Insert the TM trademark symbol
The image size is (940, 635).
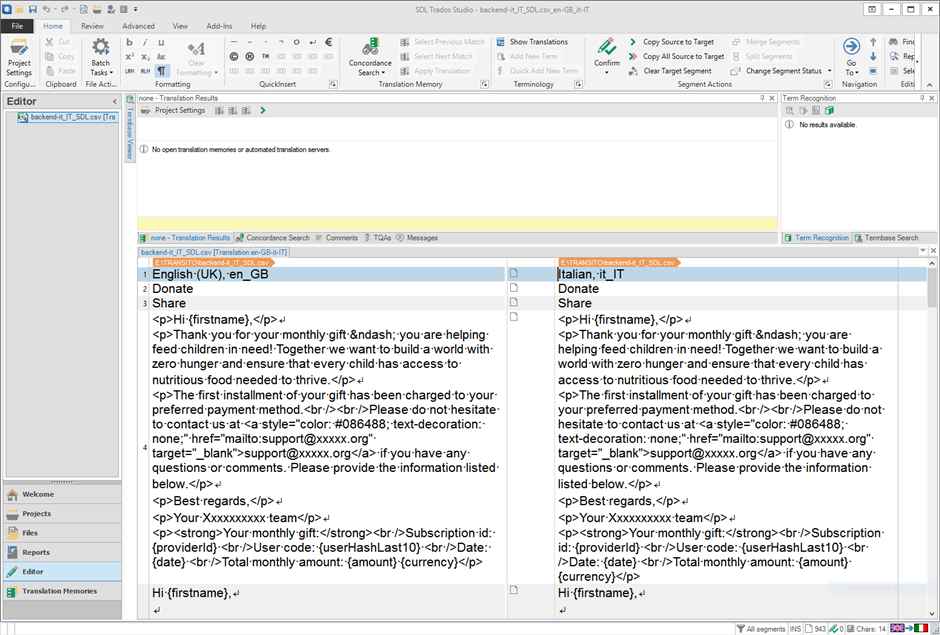click(265, 56)
